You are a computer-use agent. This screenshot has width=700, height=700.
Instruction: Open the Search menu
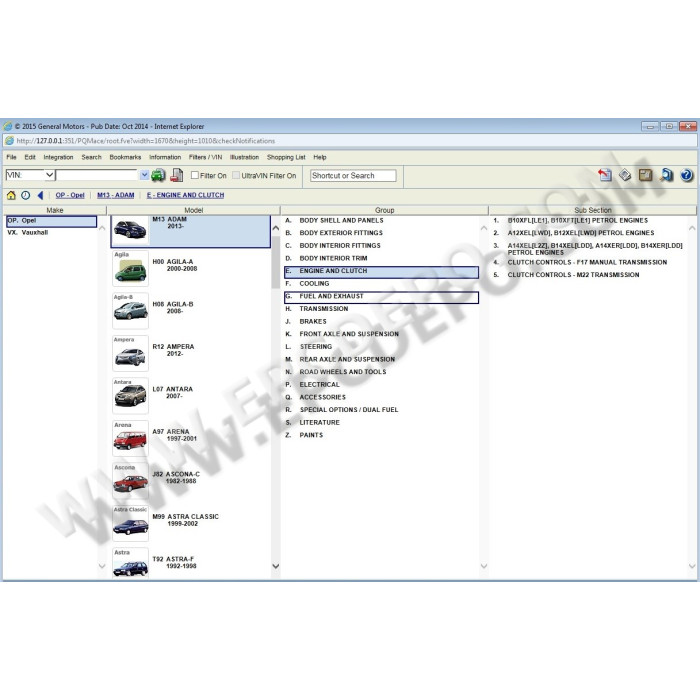(92, 157)
